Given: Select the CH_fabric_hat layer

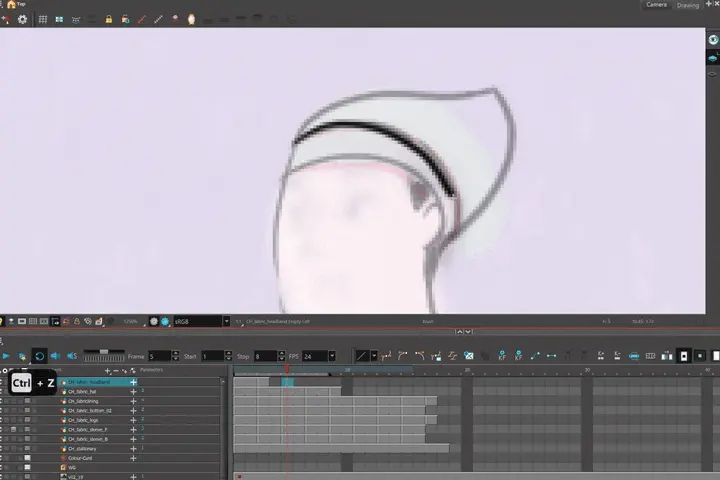Looking at the screenshot, I should point(82,392).
